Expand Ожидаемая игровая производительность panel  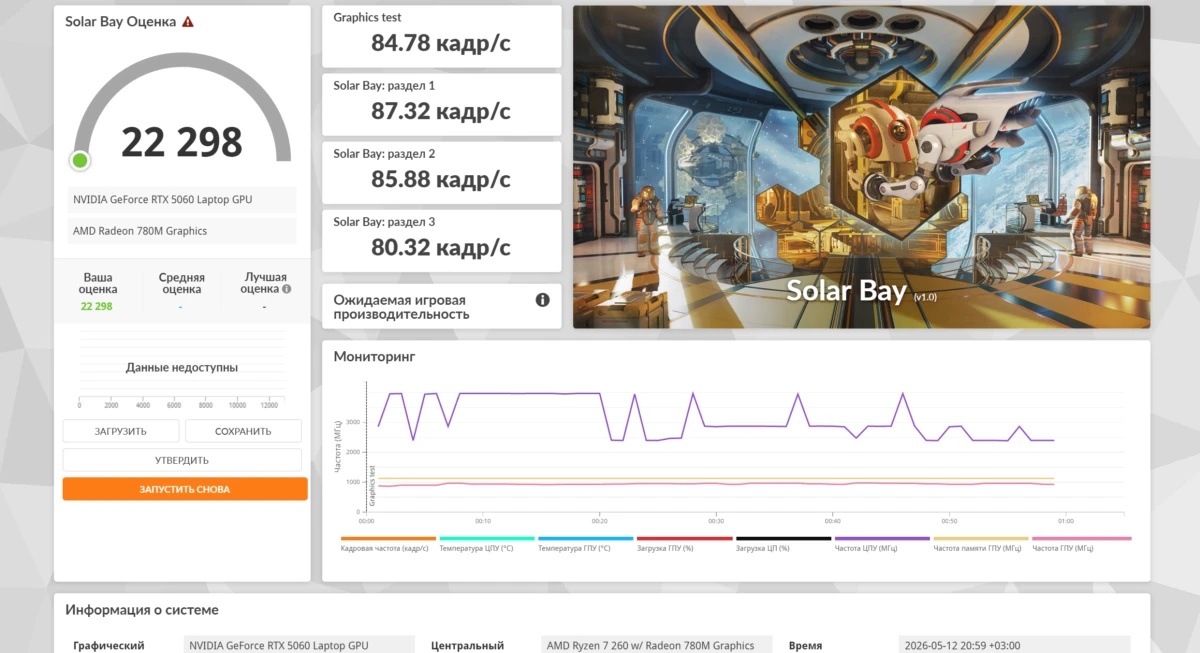click(x=441, y=306)
